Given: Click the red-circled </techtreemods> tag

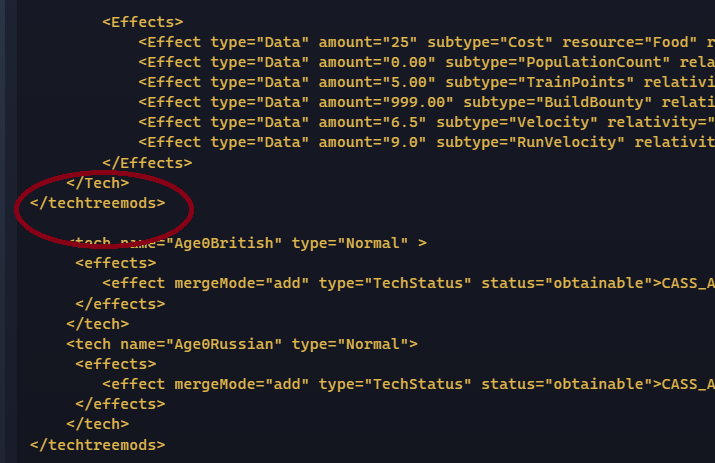Looking at the screenshot, I should pos(97,203).
